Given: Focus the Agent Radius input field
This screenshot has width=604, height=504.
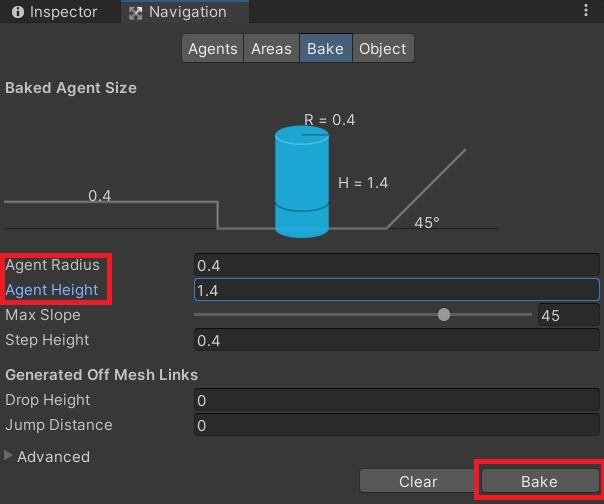Looking at the screenshot, I should pyautogui.click(x=396, y=265).
